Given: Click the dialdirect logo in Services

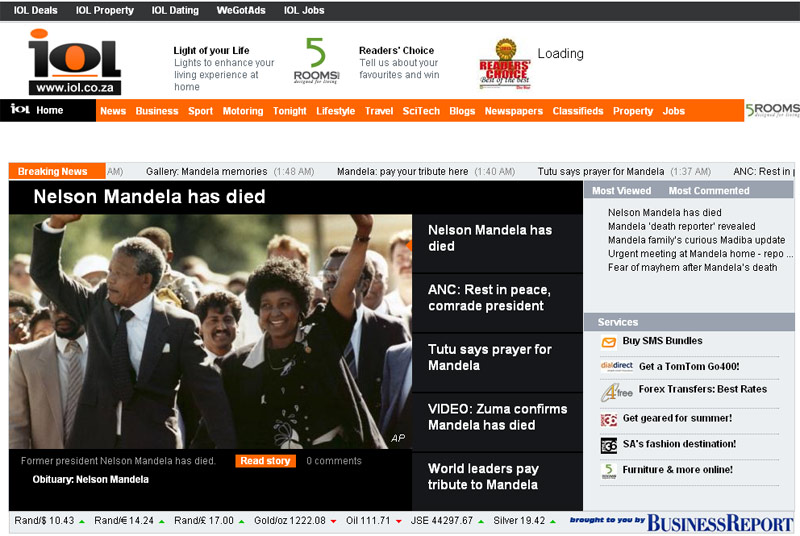Looking at the screenshot, I should [x=611, y=367].
